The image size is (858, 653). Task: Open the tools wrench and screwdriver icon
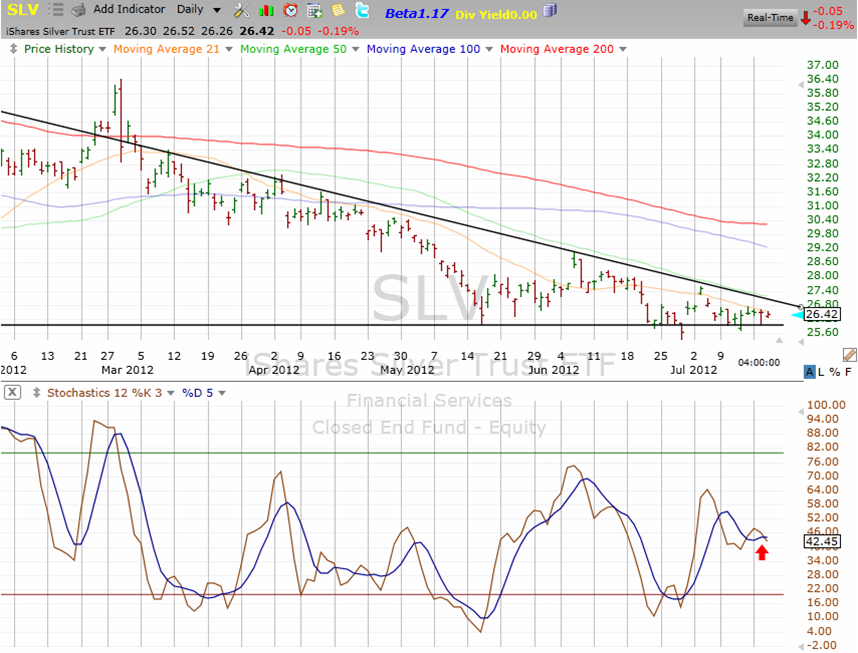click(241, 10)
